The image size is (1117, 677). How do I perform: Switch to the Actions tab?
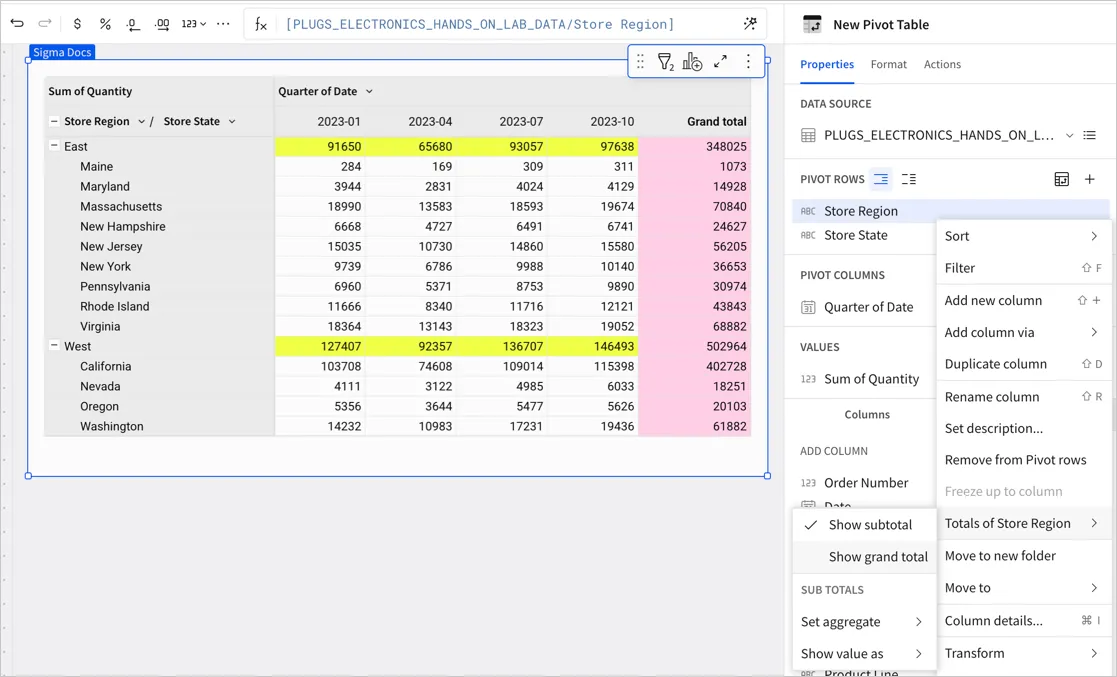pyautogui.click(x=942, y=64)
